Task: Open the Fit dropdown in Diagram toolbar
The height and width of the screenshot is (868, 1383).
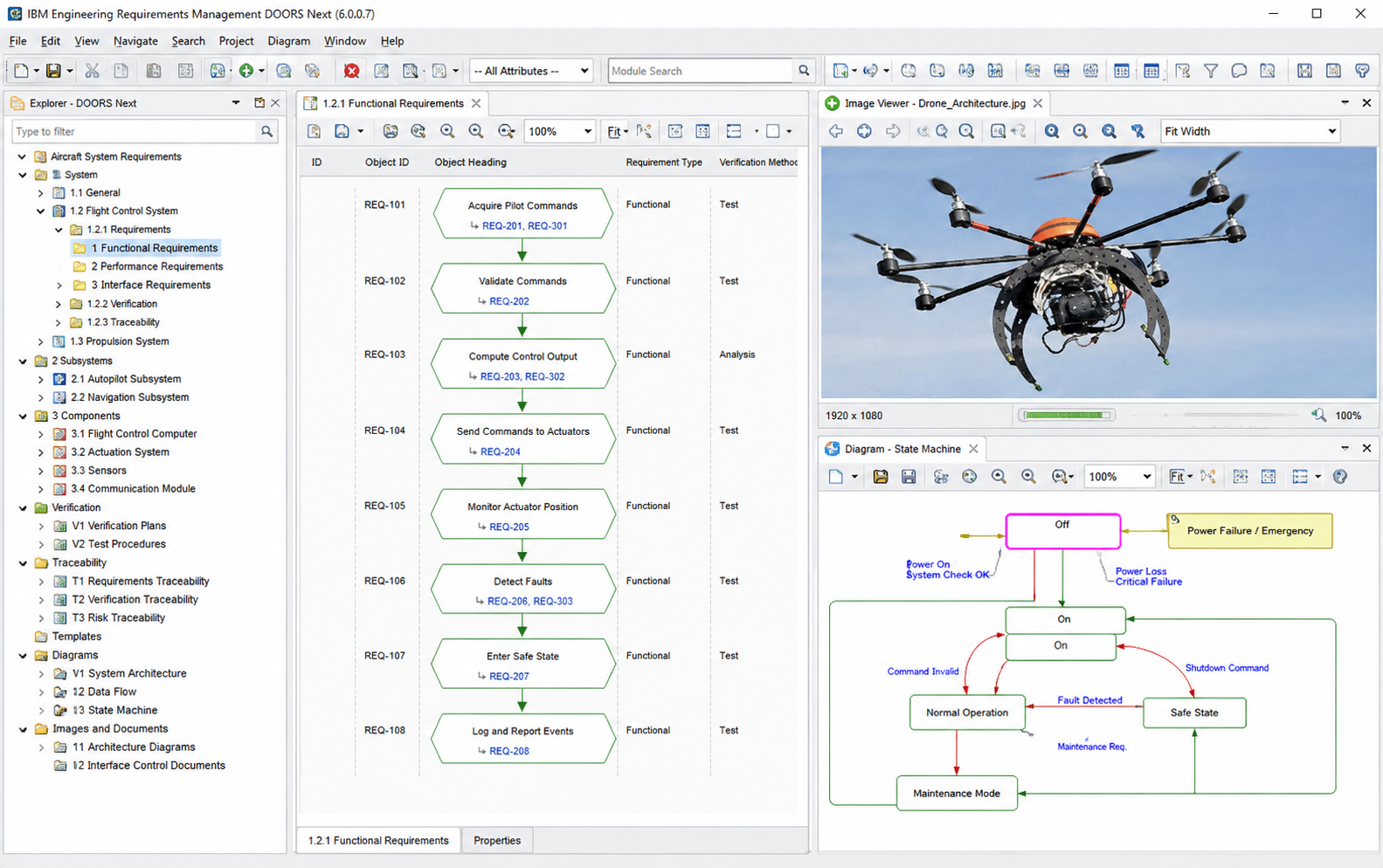Action: pos(1181,477)
